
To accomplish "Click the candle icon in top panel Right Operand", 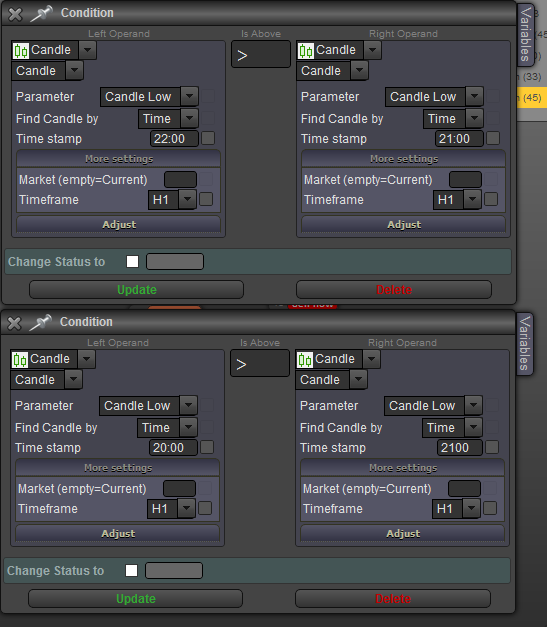I will [306, 51].
